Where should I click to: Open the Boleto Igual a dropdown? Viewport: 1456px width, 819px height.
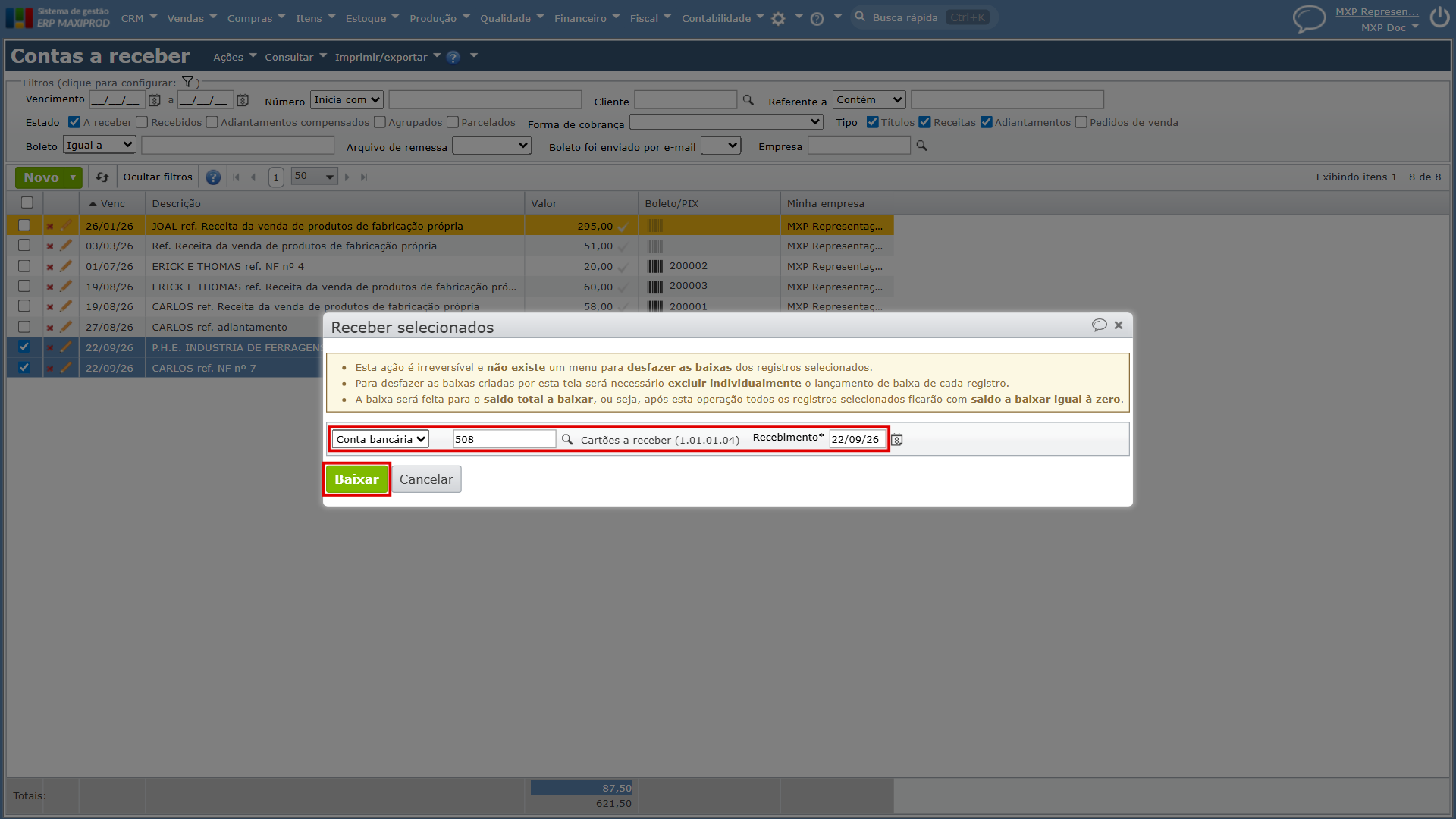pyautogui.click(x=99, y=145)
